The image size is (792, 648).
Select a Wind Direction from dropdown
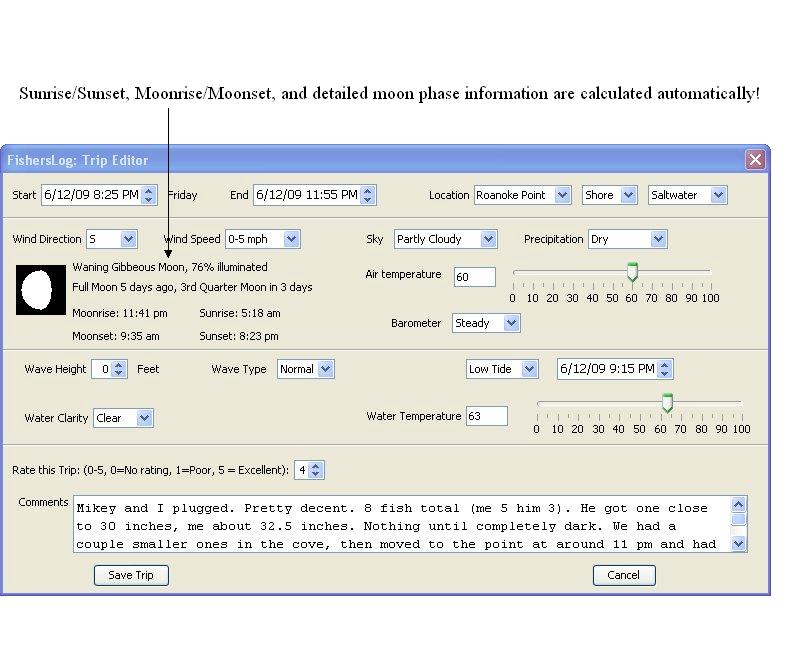pyautogui.click(x=111, y=239)
